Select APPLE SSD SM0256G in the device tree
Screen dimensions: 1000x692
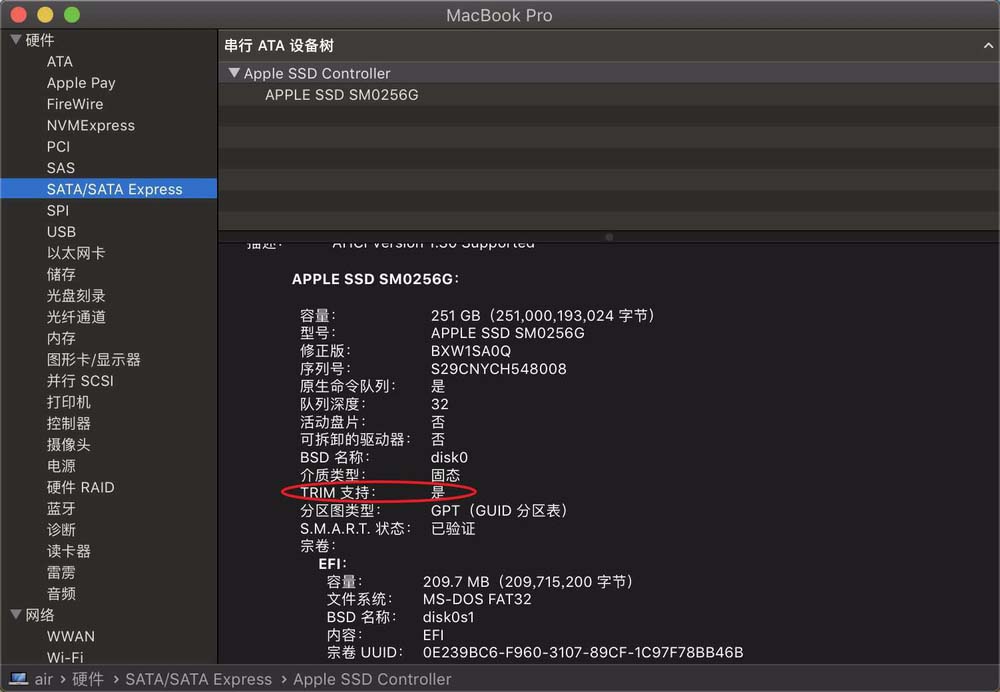340,94
